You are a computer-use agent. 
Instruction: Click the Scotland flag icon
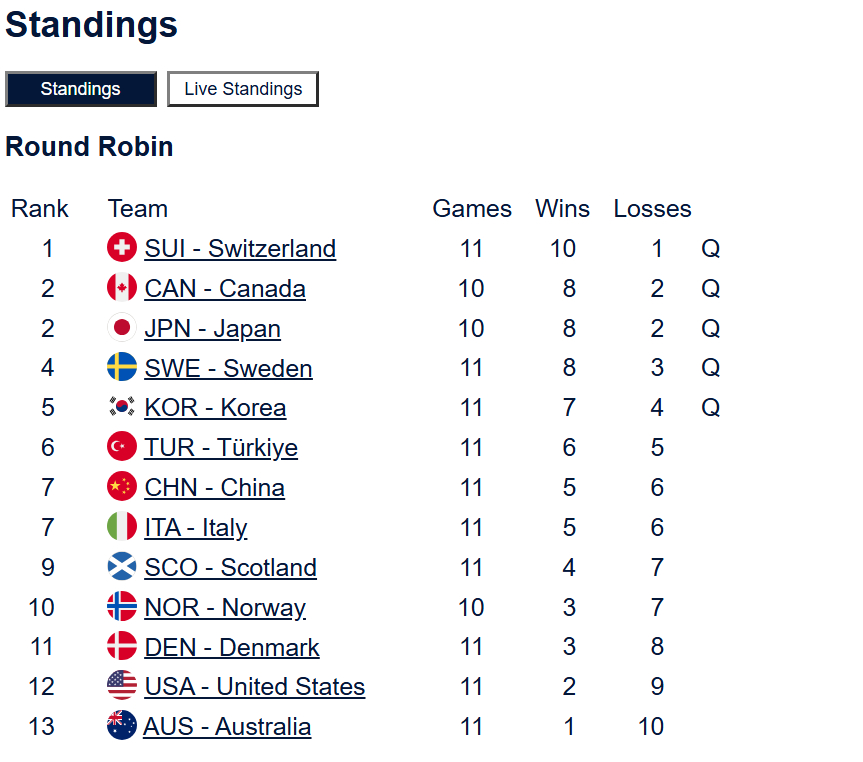(x=122, y=567)
